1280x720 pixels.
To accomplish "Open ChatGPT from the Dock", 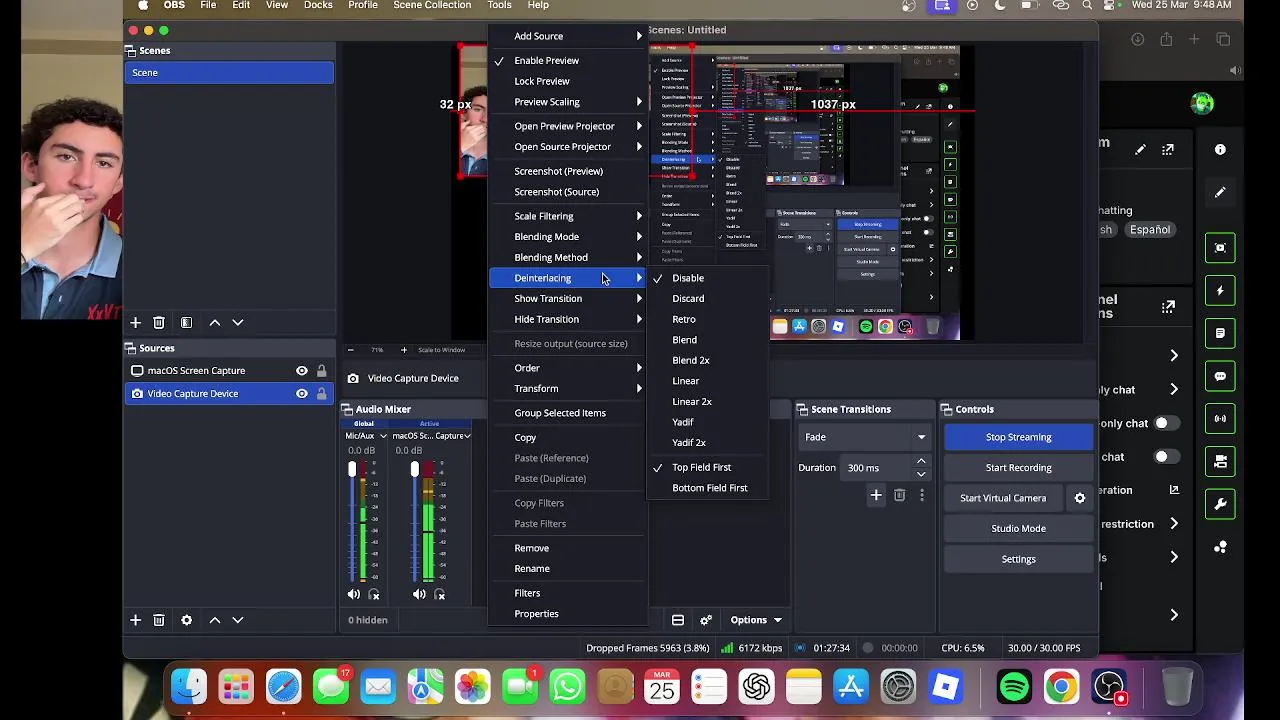I will point(756,687).
